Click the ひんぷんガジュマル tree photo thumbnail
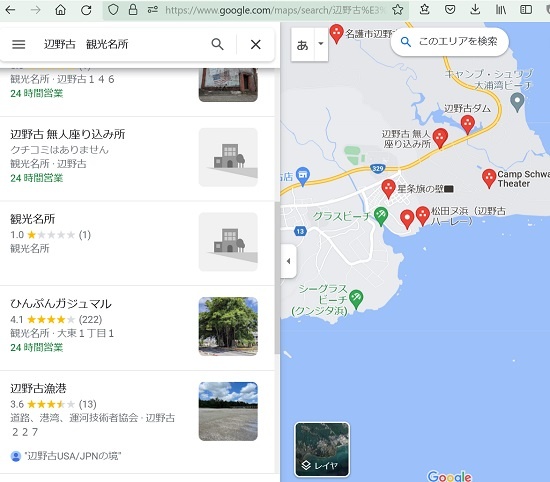 pyautogui.click(x=228, y=326)
